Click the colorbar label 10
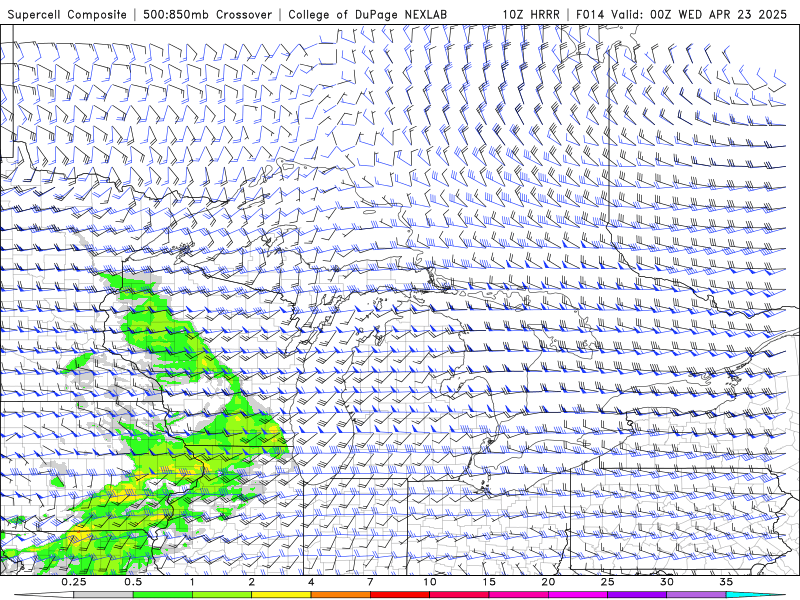 pyautogui.click(x=430, y=582)
